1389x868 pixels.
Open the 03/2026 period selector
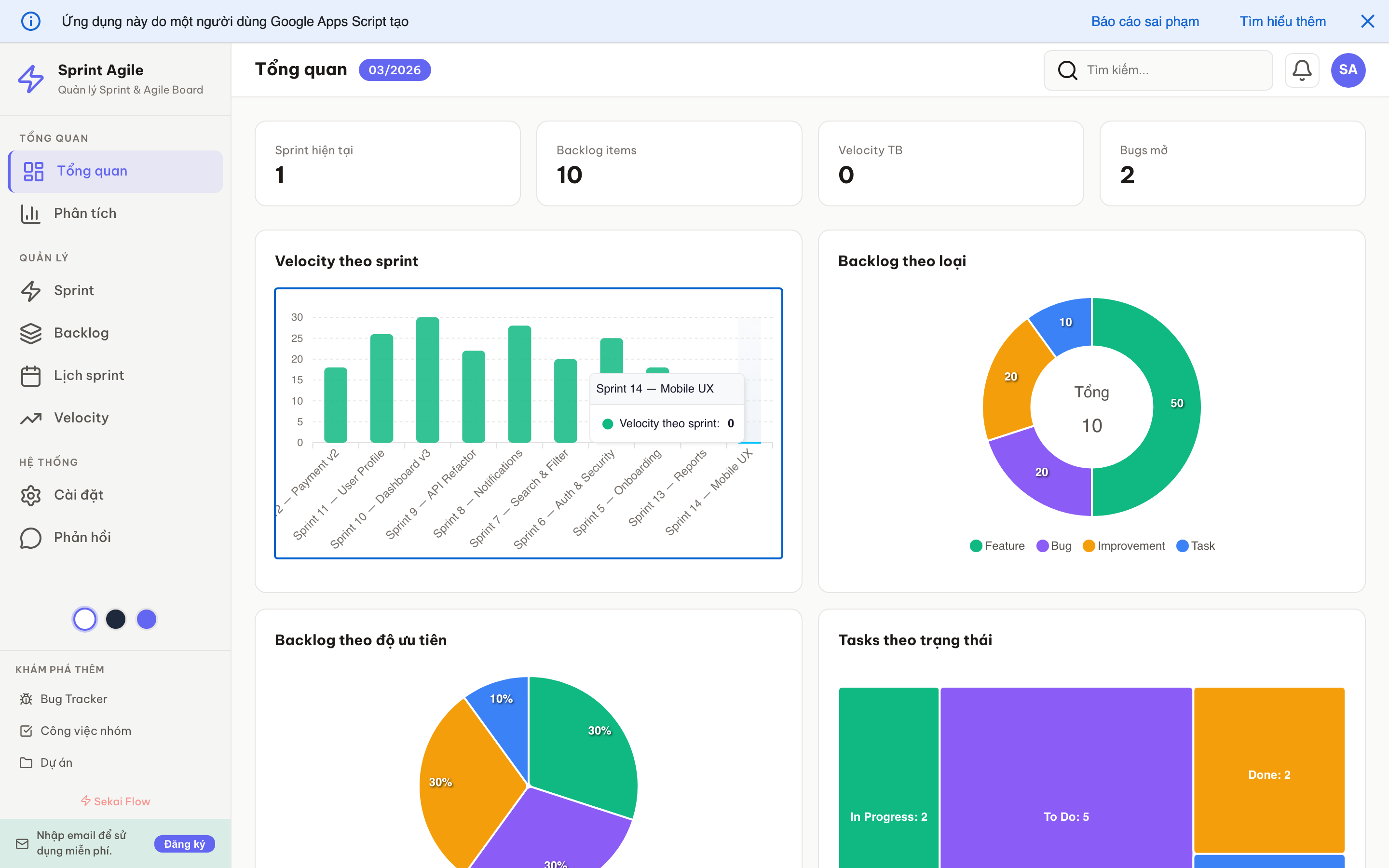[x=395, y=69]
